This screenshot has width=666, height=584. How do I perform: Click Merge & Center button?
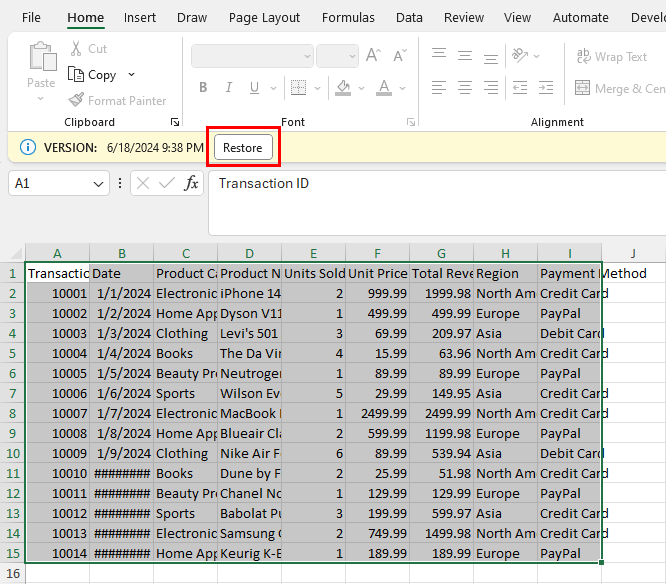coord(620,88)
